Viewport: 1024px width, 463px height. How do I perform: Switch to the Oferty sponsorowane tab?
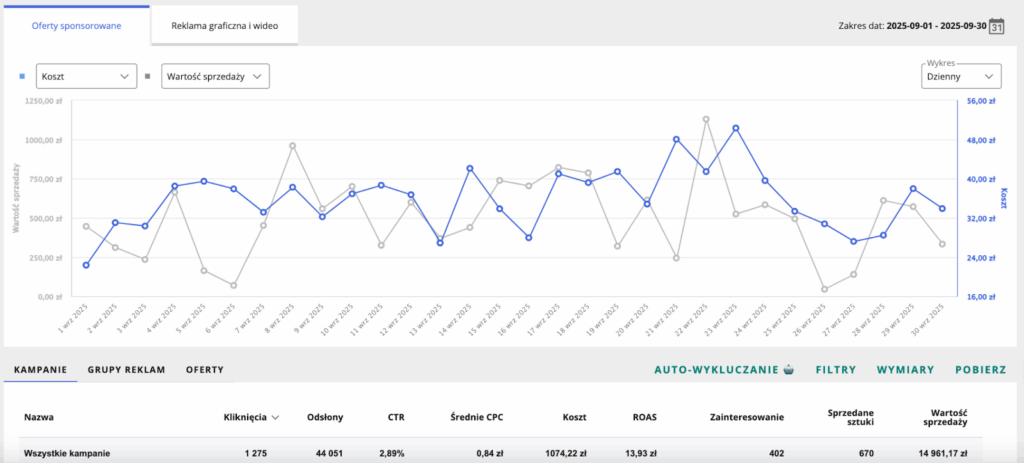point(77,25)
